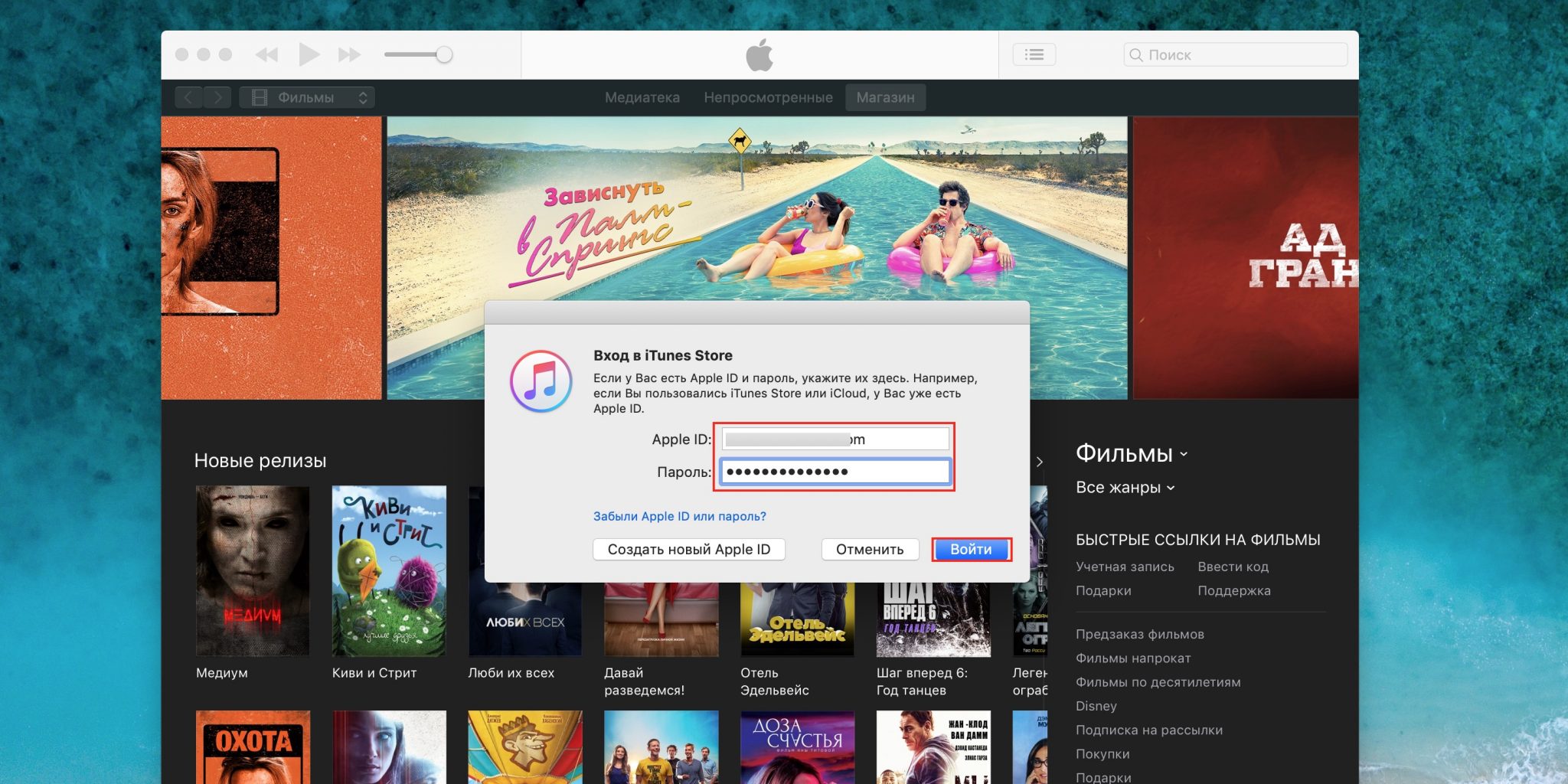The image size is (1568, 784).
Task: Click the Войти sign-in button
Action: 971,549
